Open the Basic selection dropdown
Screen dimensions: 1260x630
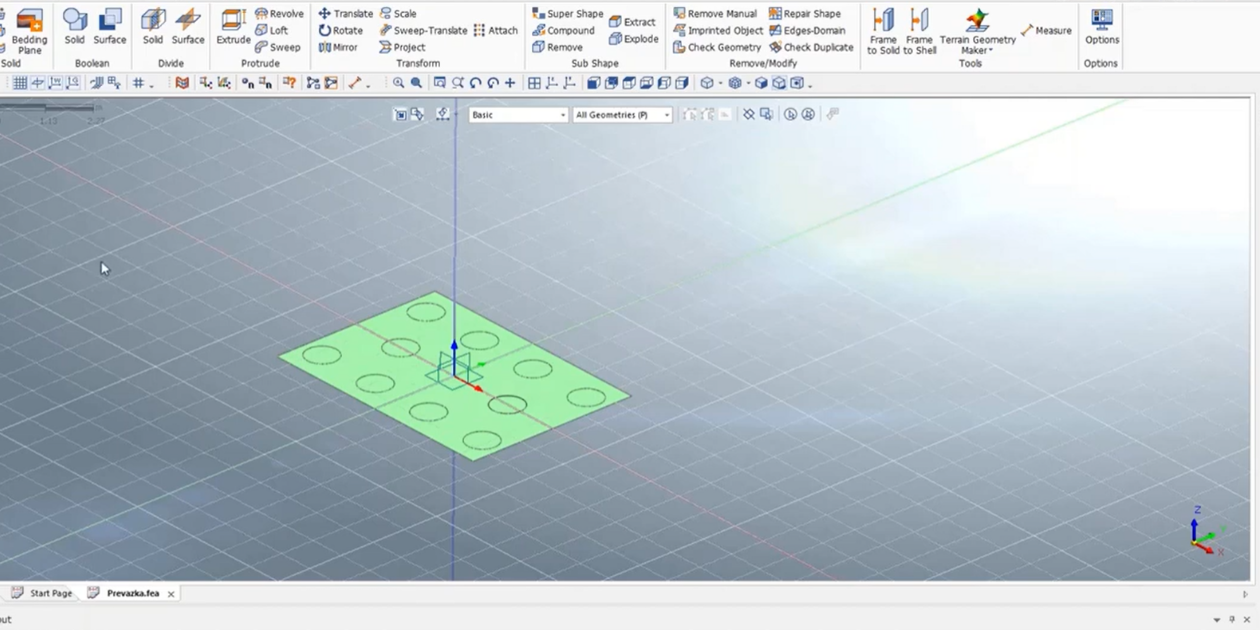click(x=518, y=115)
